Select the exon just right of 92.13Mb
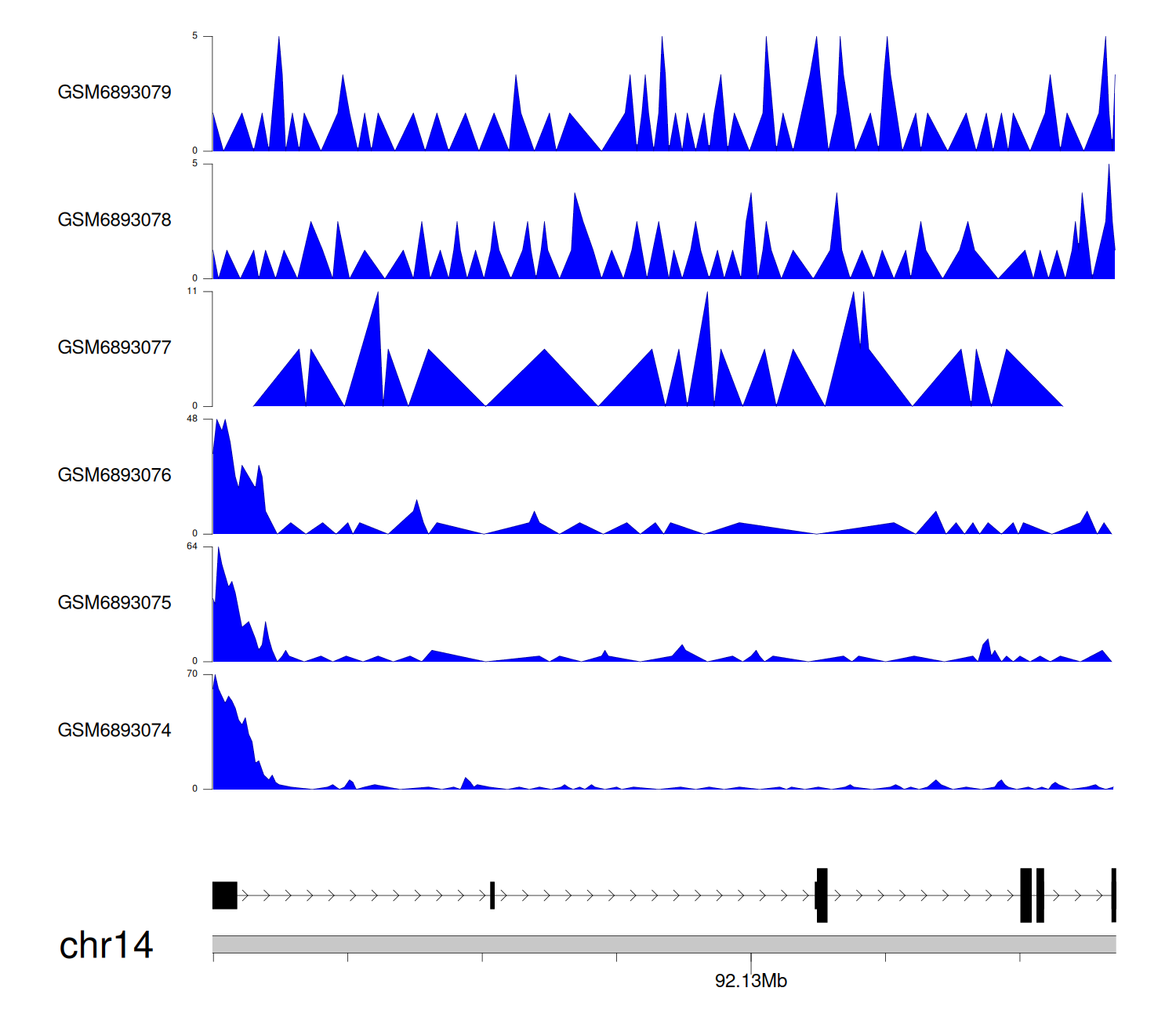 point(822,895)
